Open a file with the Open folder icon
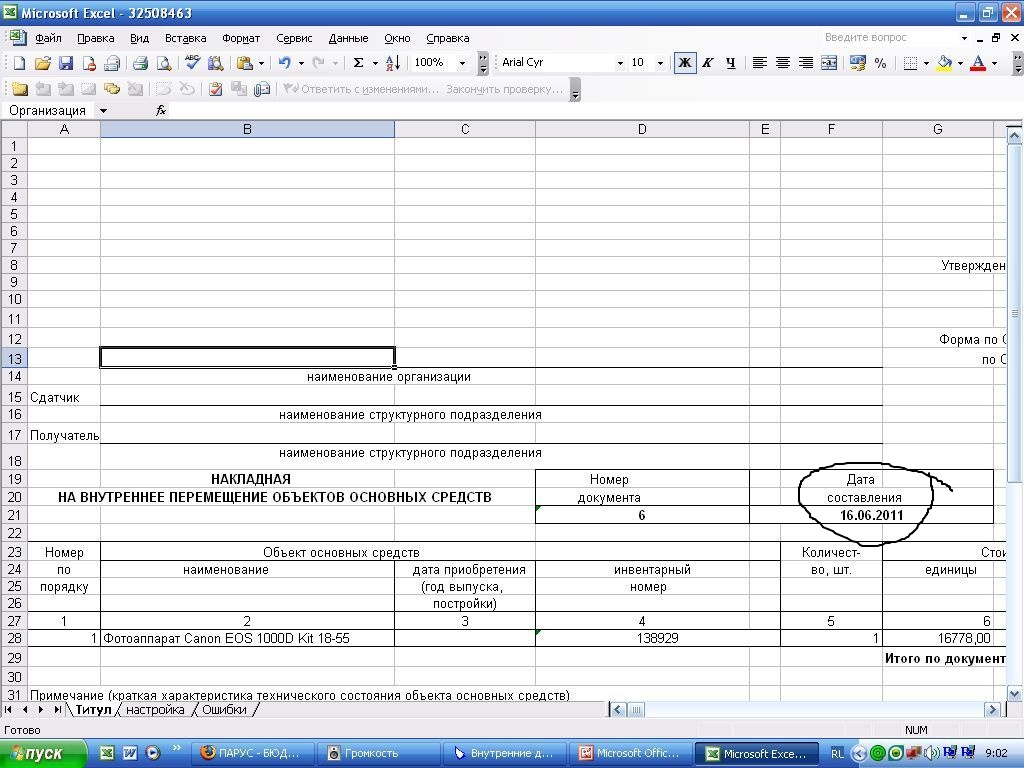 click(42, 63)
